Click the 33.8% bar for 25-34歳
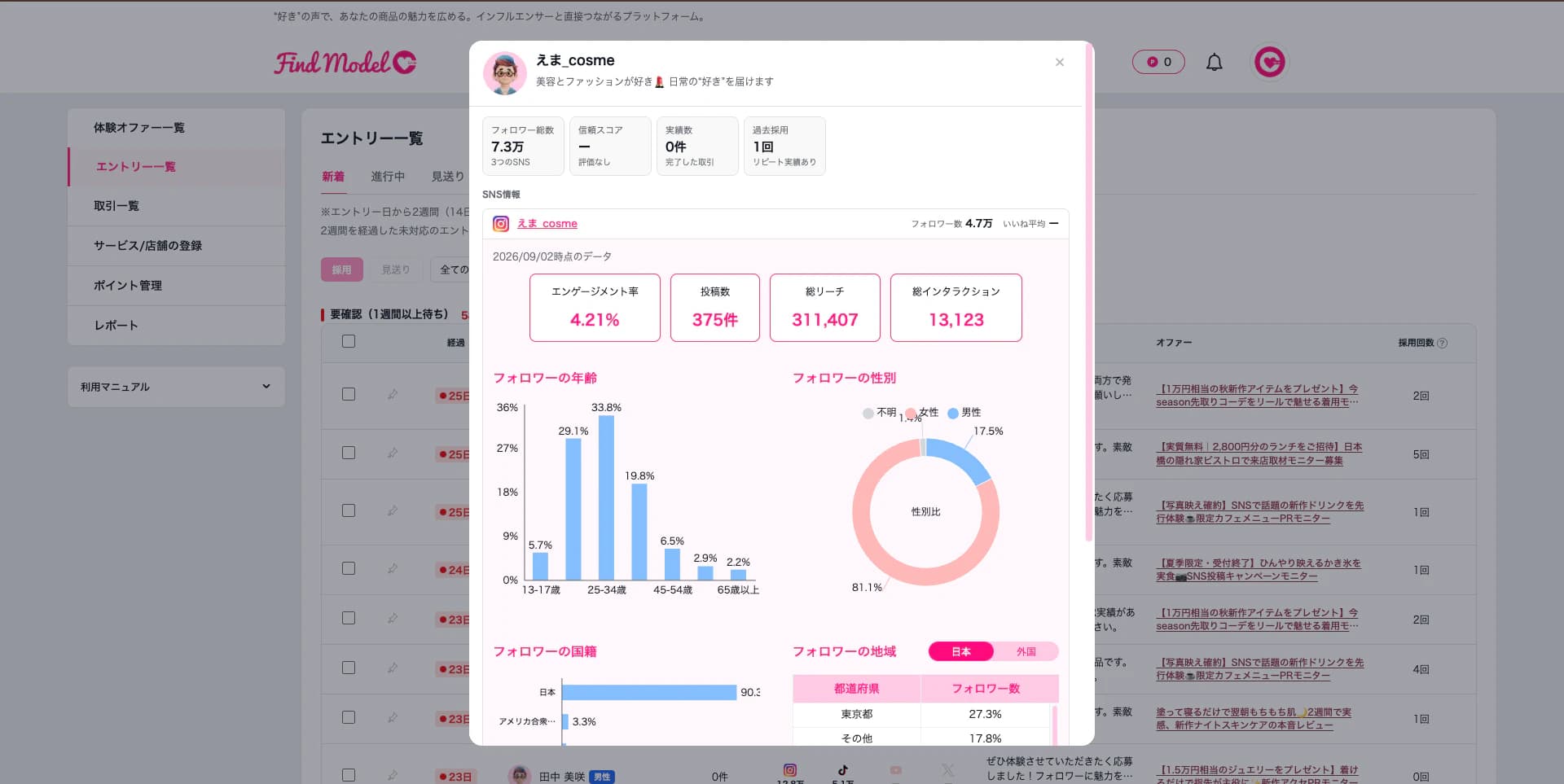 tap(606, 497)
